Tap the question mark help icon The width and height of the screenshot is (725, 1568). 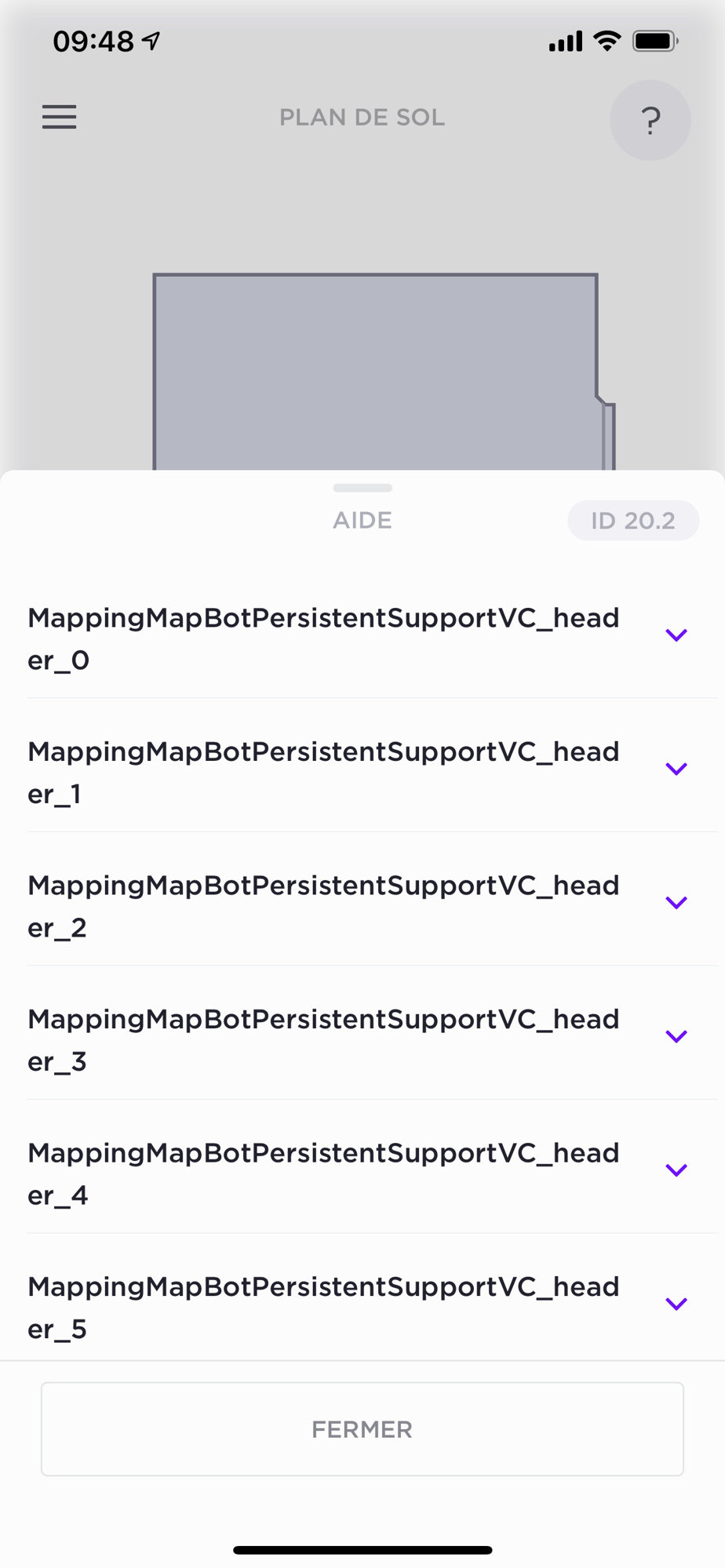650,120
